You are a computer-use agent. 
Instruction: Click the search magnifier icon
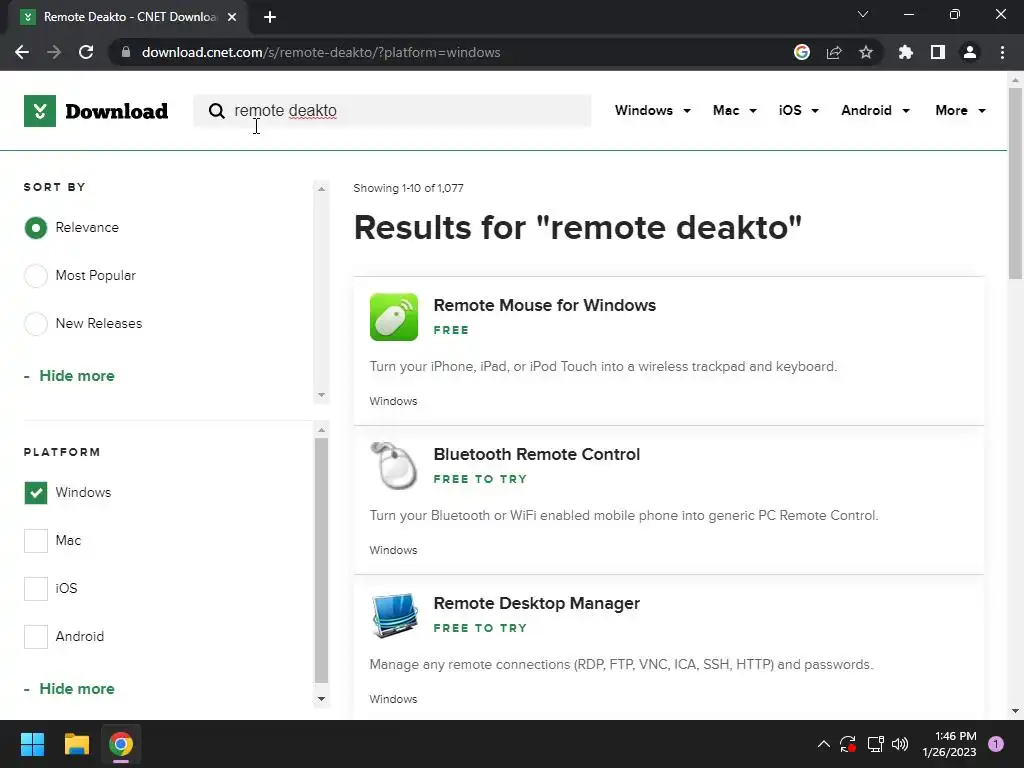[216, 111]
